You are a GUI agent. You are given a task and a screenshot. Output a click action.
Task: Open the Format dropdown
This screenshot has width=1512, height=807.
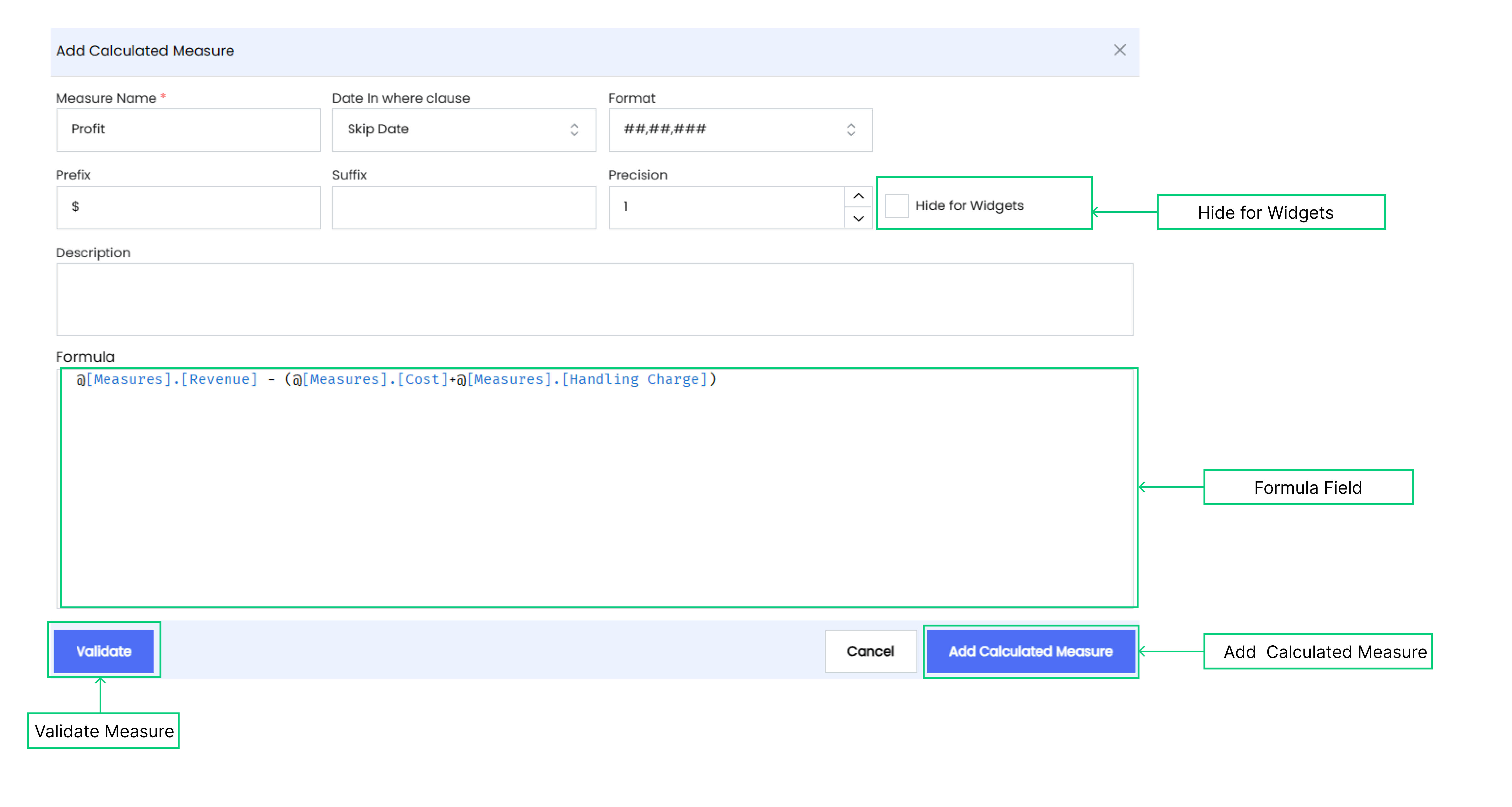click(x=740, y=130)
